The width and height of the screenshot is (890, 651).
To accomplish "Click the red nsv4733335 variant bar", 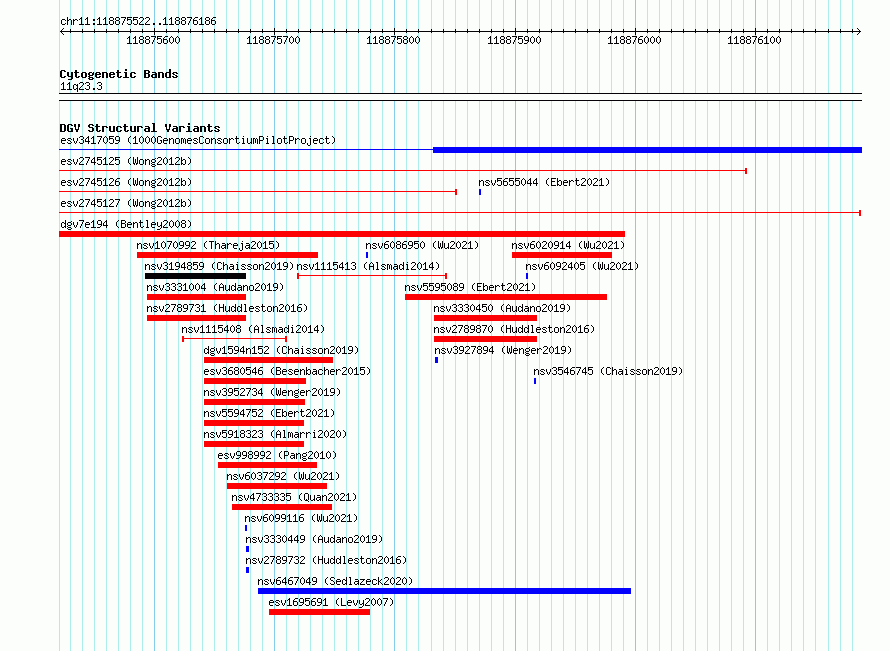I will (282, 507).
